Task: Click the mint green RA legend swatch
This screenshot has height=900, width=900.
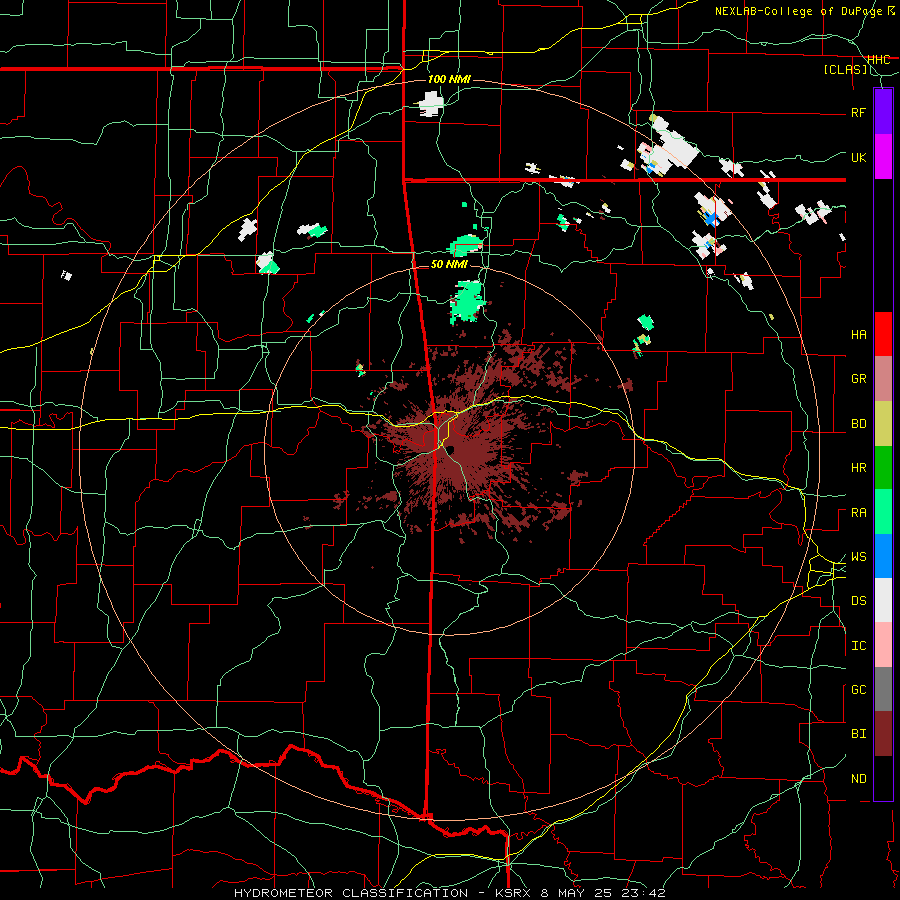Action: point(883,512)
